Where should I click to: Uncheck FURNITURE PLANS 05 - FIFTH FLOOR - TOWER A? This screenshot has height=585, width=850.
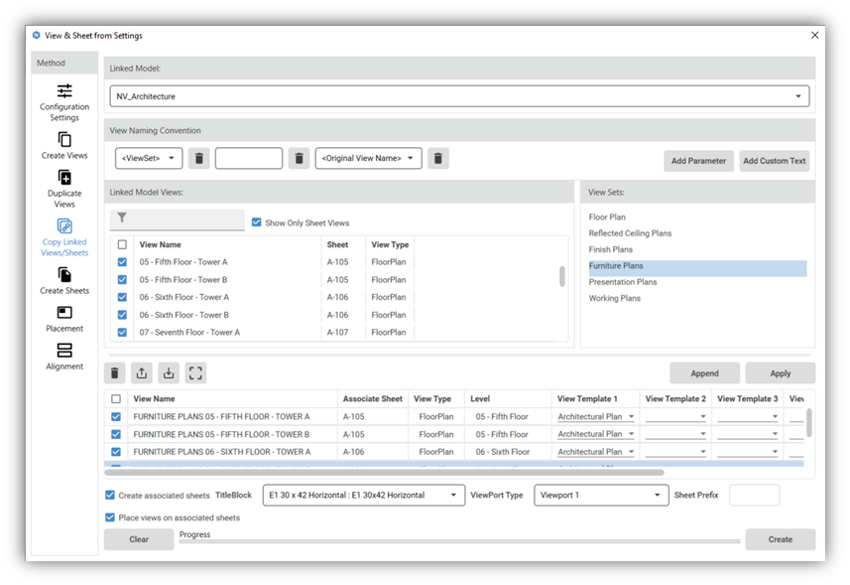click(x=116, y=416)
